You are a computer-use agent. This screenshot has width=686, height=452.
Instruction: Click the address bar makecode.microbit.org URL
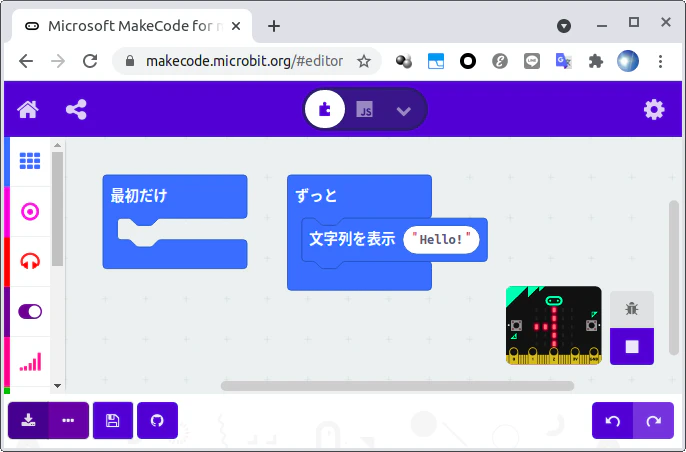point(244,61)
